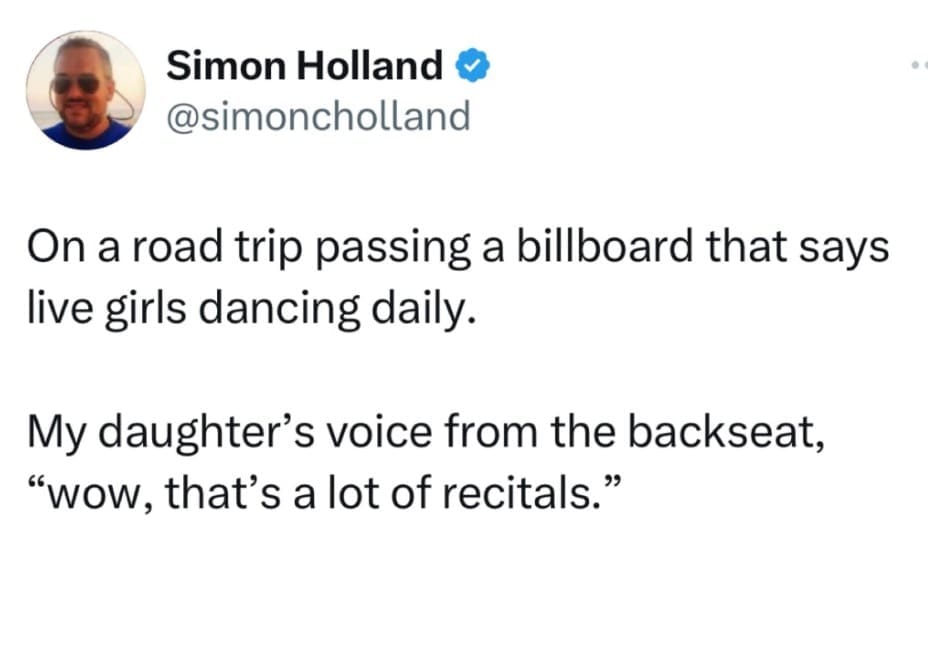Open the Simon Holland display name
The height and width of the screenshot is (656, 928).
304,67
